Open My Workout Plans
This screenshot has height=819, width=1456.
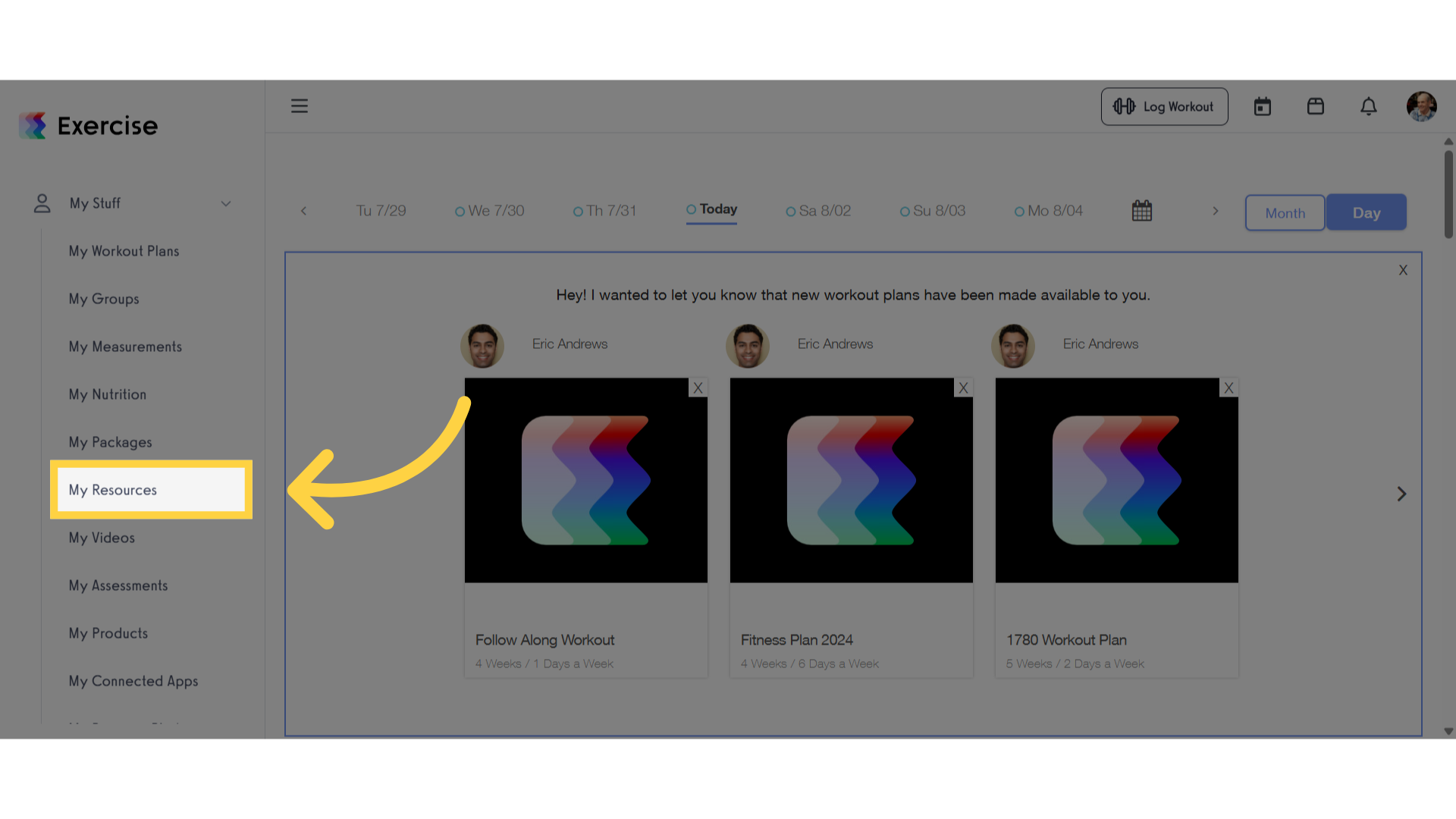click(124, 251)
